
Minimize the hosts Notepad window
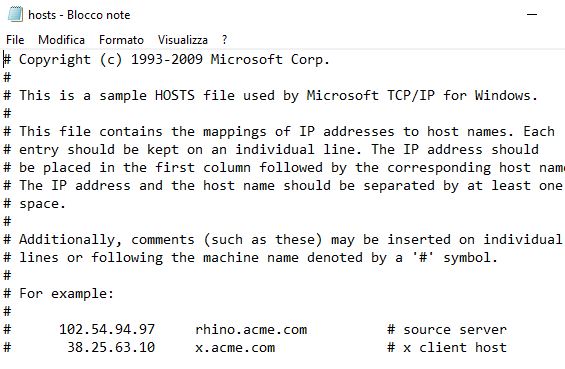coord(532,14)
